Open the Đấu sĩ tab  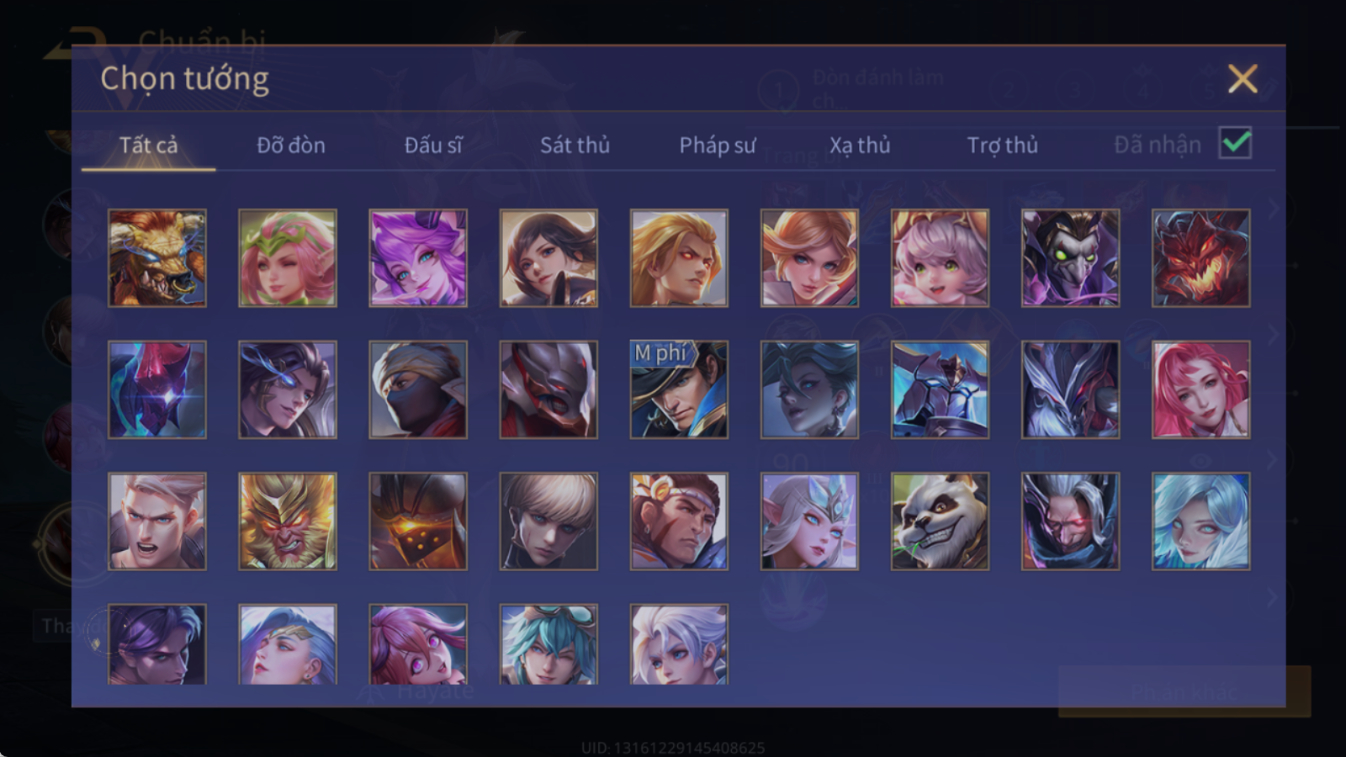433,145
